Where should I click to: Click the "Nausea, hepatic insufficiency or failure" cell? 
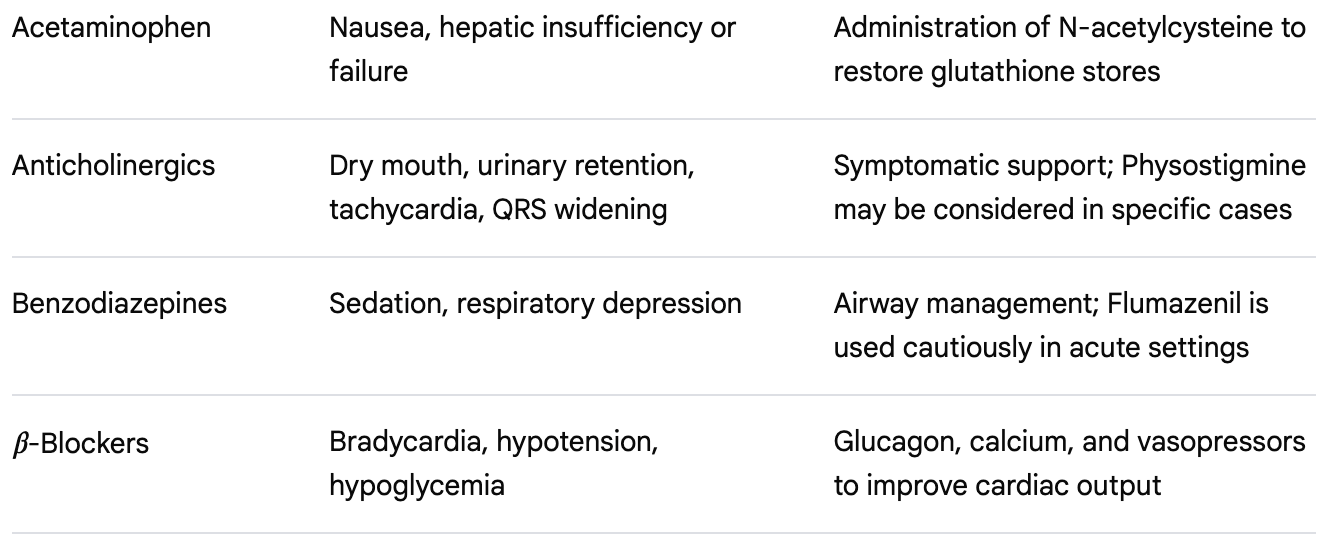[x=532, y=49]
